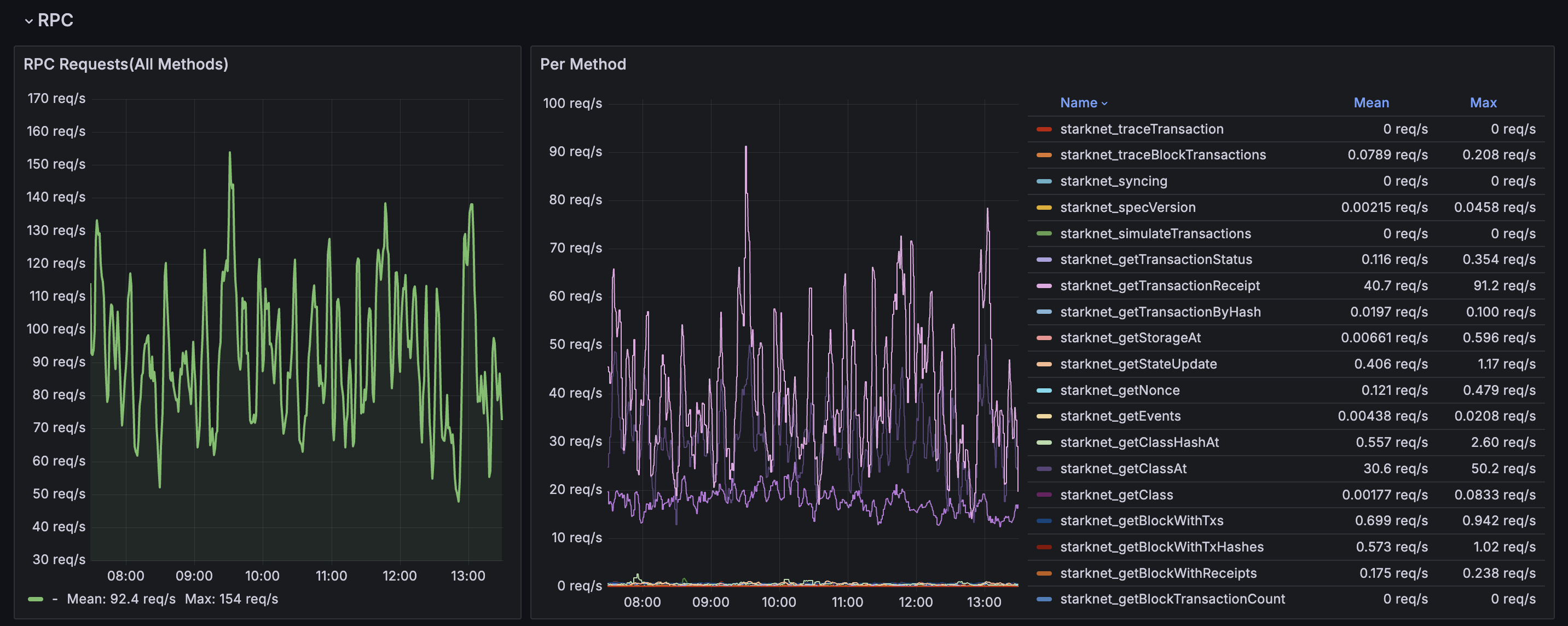Isolate starknet_traceTransaction series in legend
The width and height of the screenshot is (1568, 626).
[1141, 129]
